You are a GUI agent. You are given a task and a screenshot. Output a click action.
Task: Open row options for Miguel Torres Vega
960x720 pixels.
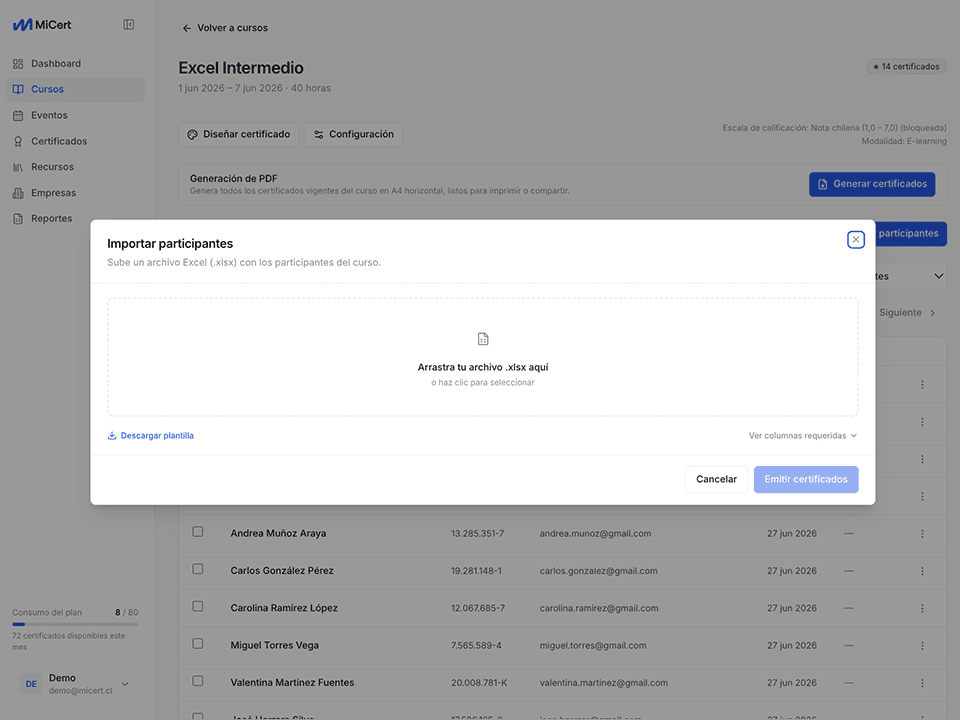point(922,646)
